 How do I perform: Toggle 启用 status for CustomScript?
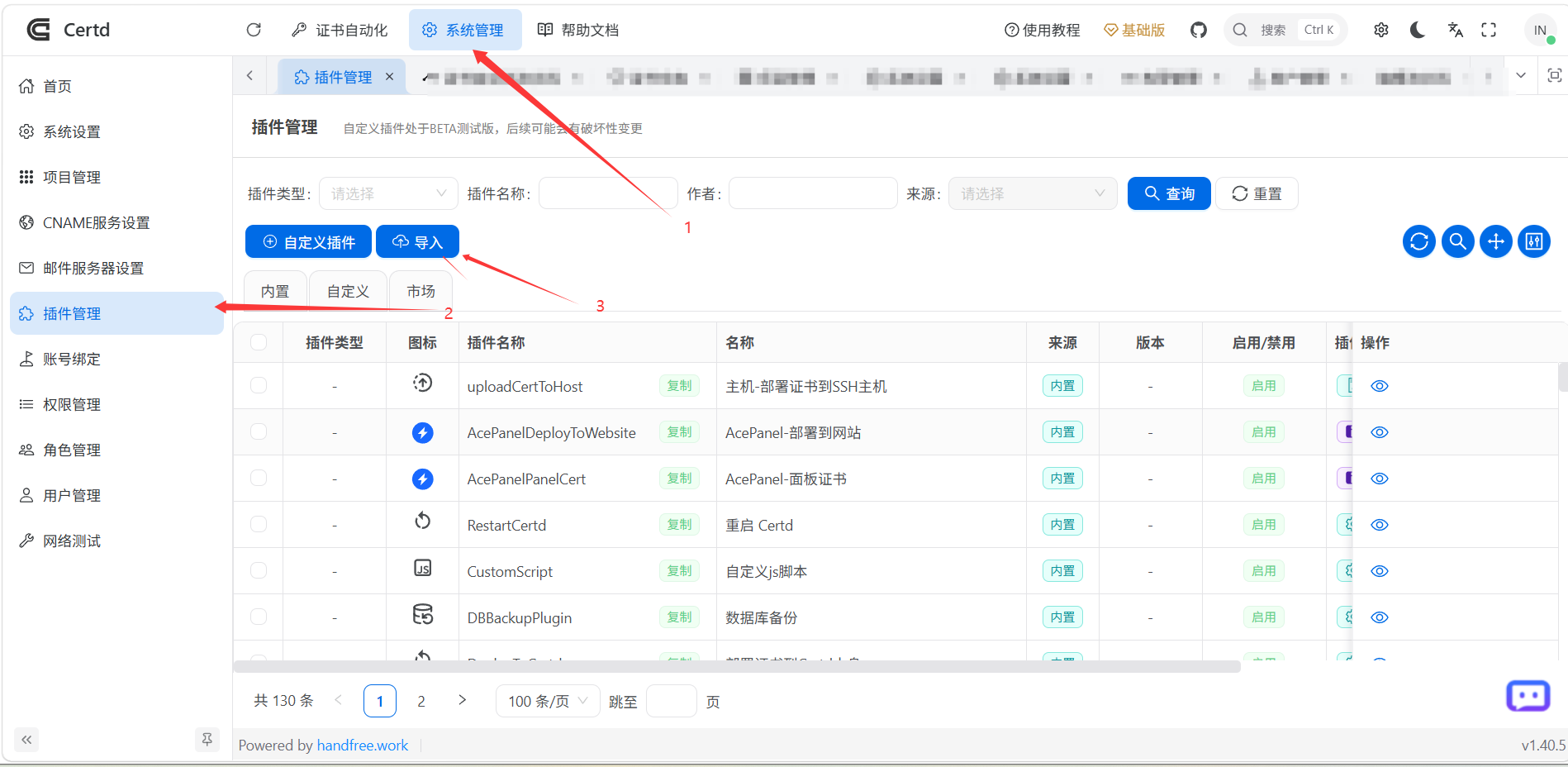click(x=1264, y=571)
